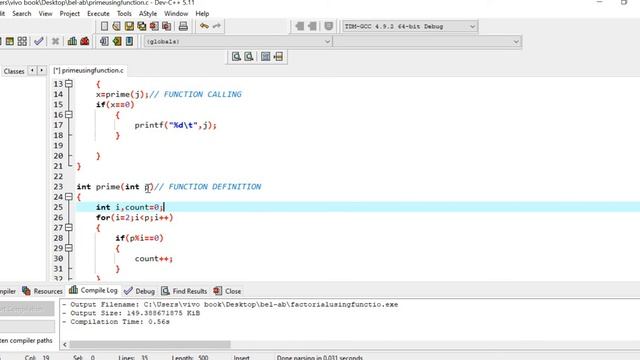Click the Replace icon in search toolbar

click(x=249, y=57)
